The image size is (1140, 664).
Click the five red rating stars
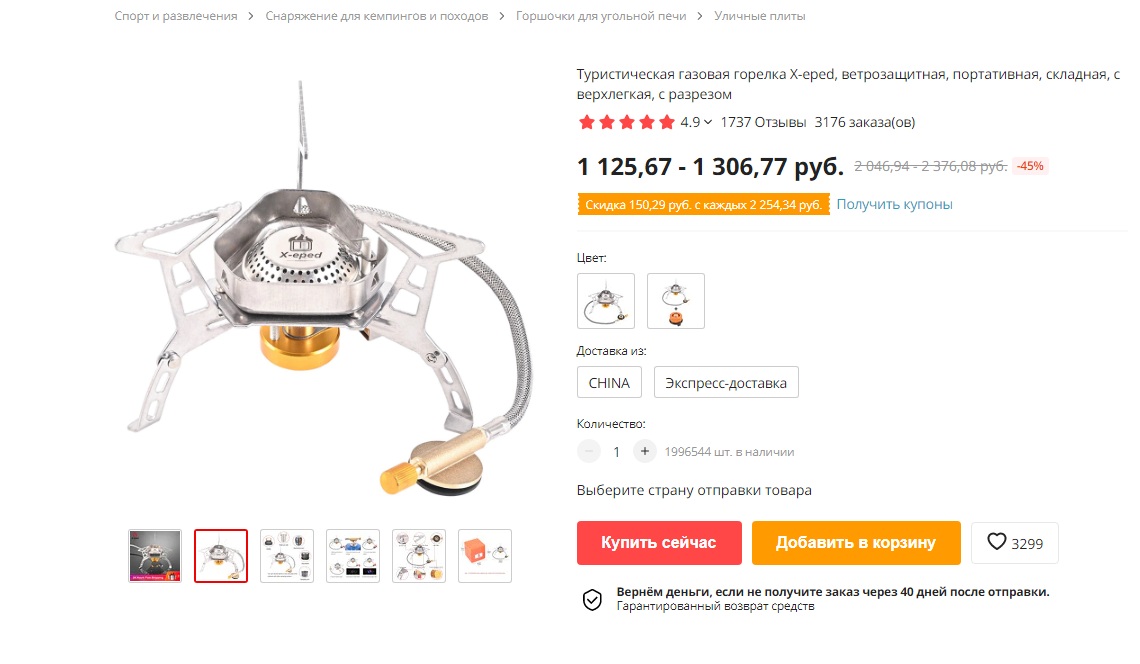click(626, 122)
